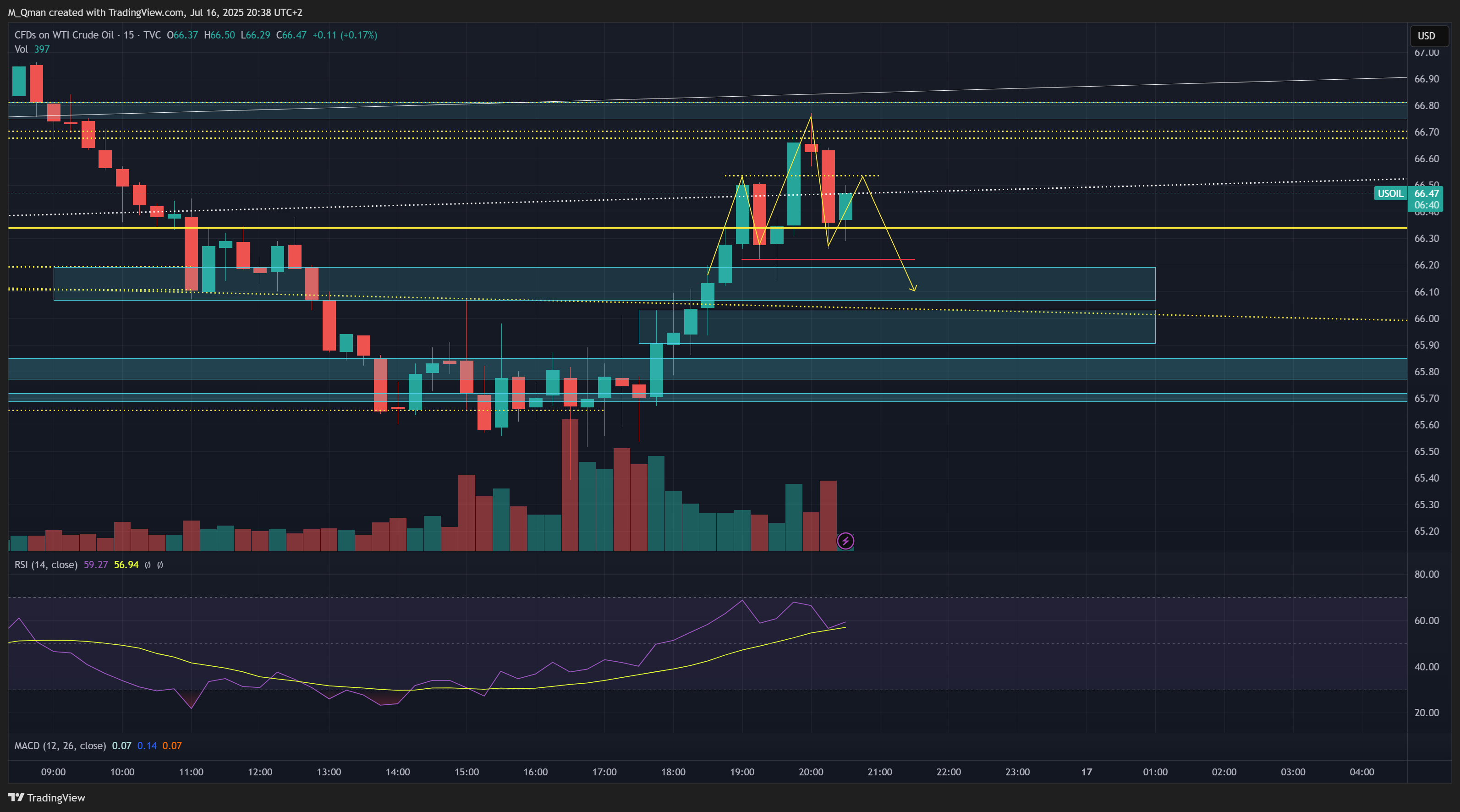
Task: Click the RSI average value 56.94
Action: coord(126,565)
